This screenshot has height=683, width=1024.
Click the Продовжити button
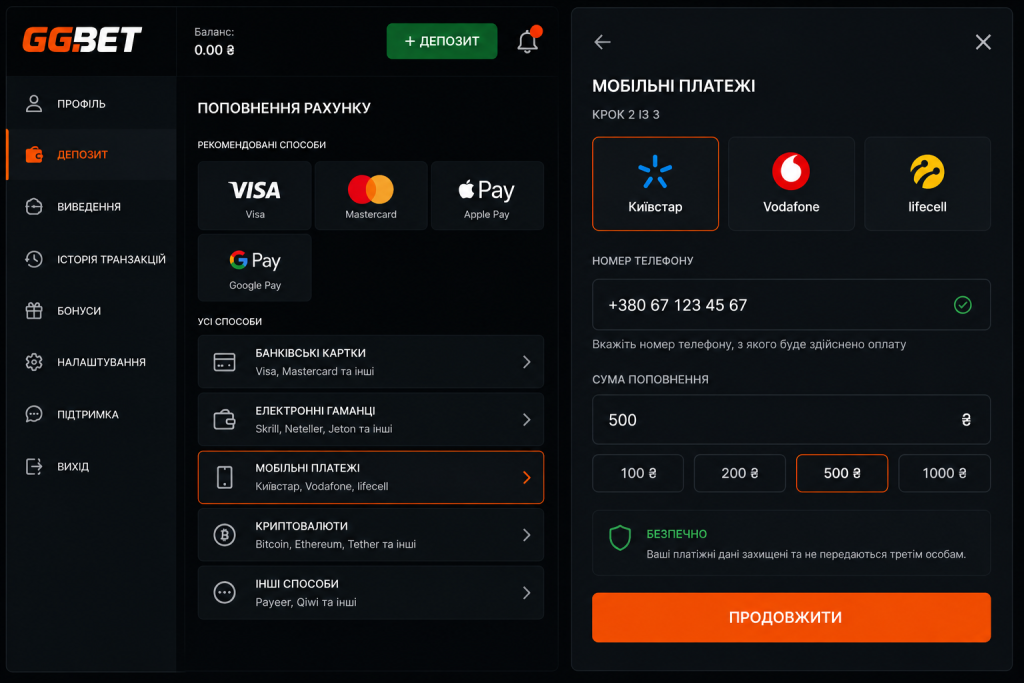tap(791, 617)
